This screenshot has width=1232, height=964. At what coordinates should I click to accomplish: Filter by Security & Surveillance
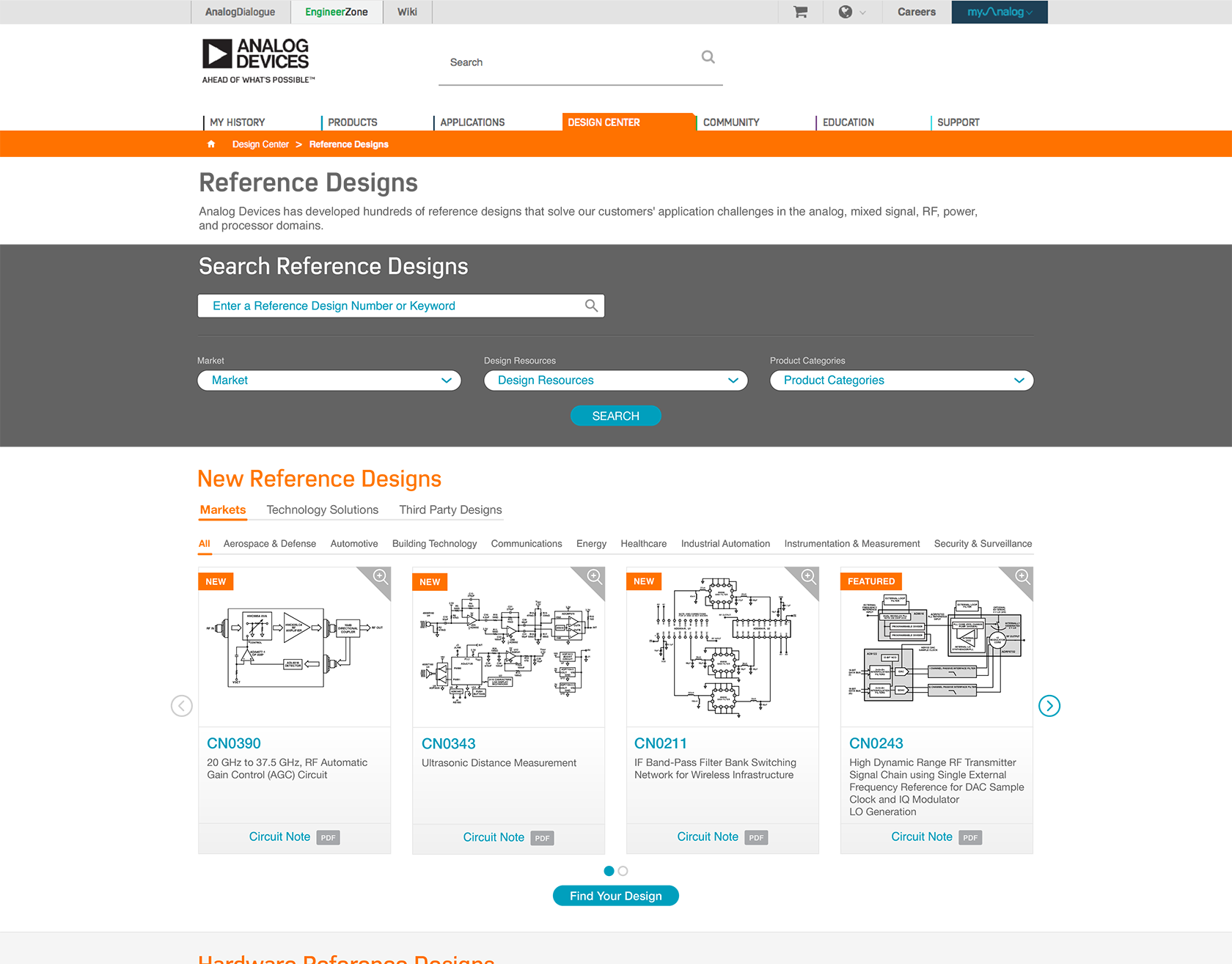983,543
